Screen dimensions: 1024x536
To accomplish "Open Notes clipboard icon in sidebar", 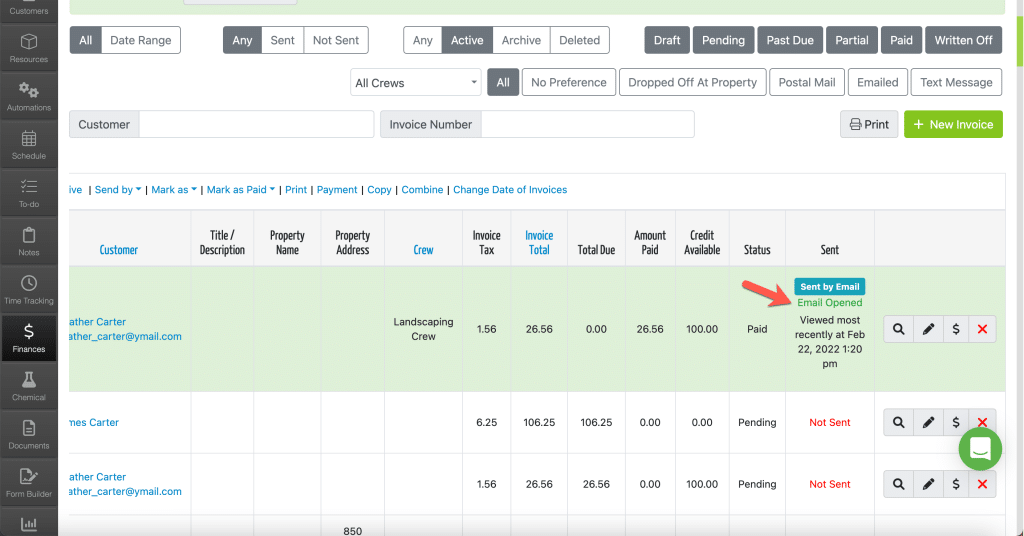I will [29, 235].
